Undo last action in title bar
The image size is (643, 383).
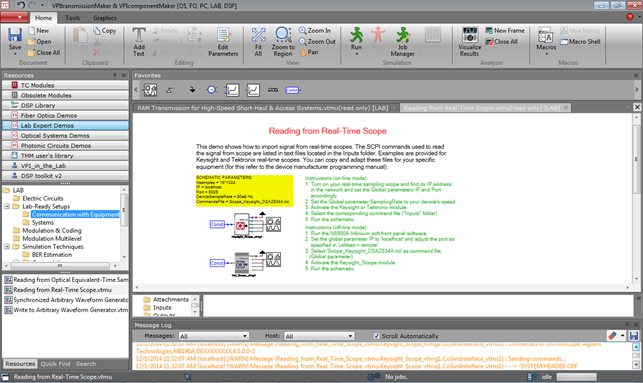coord(20,5)
